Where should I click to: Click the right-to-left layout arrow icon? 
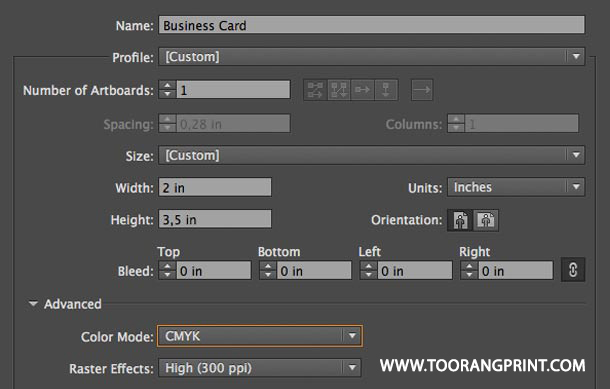422,90
